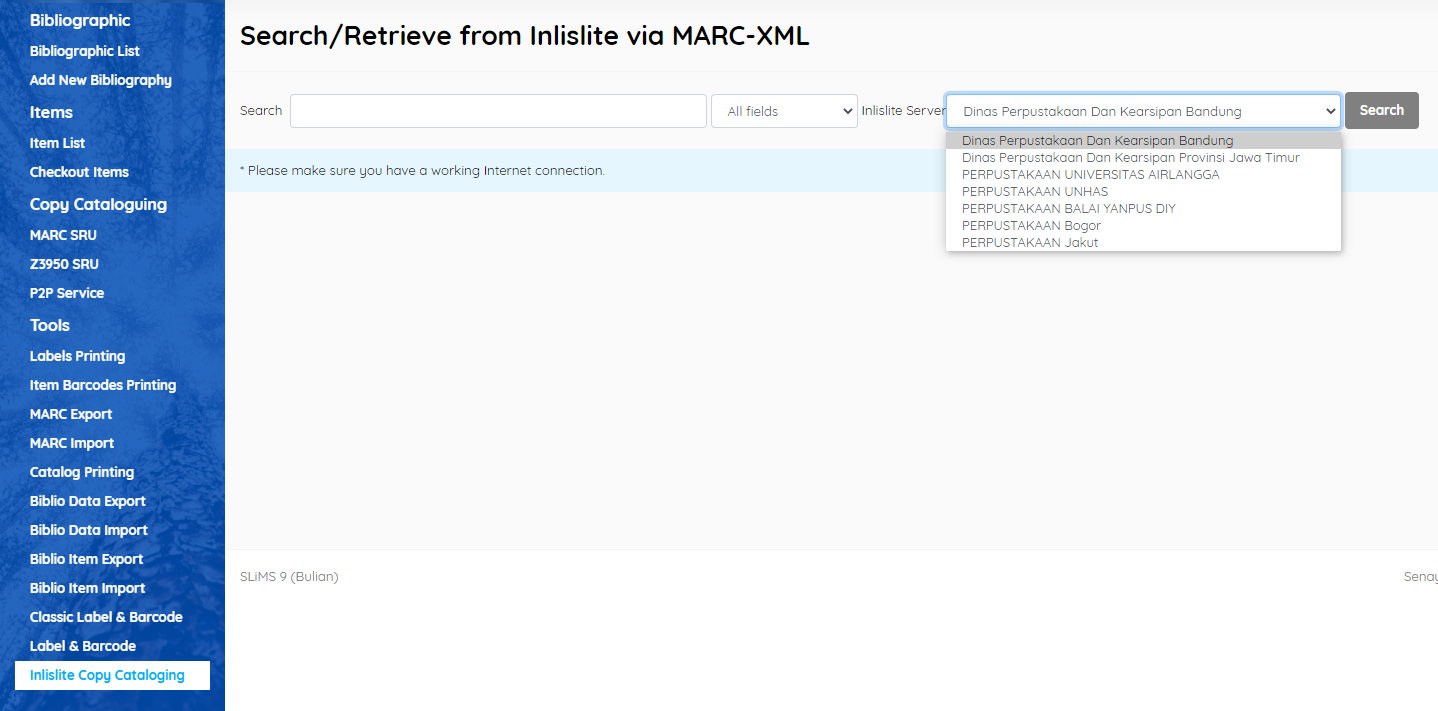Open the Bibliographic List page

(84, 50)
